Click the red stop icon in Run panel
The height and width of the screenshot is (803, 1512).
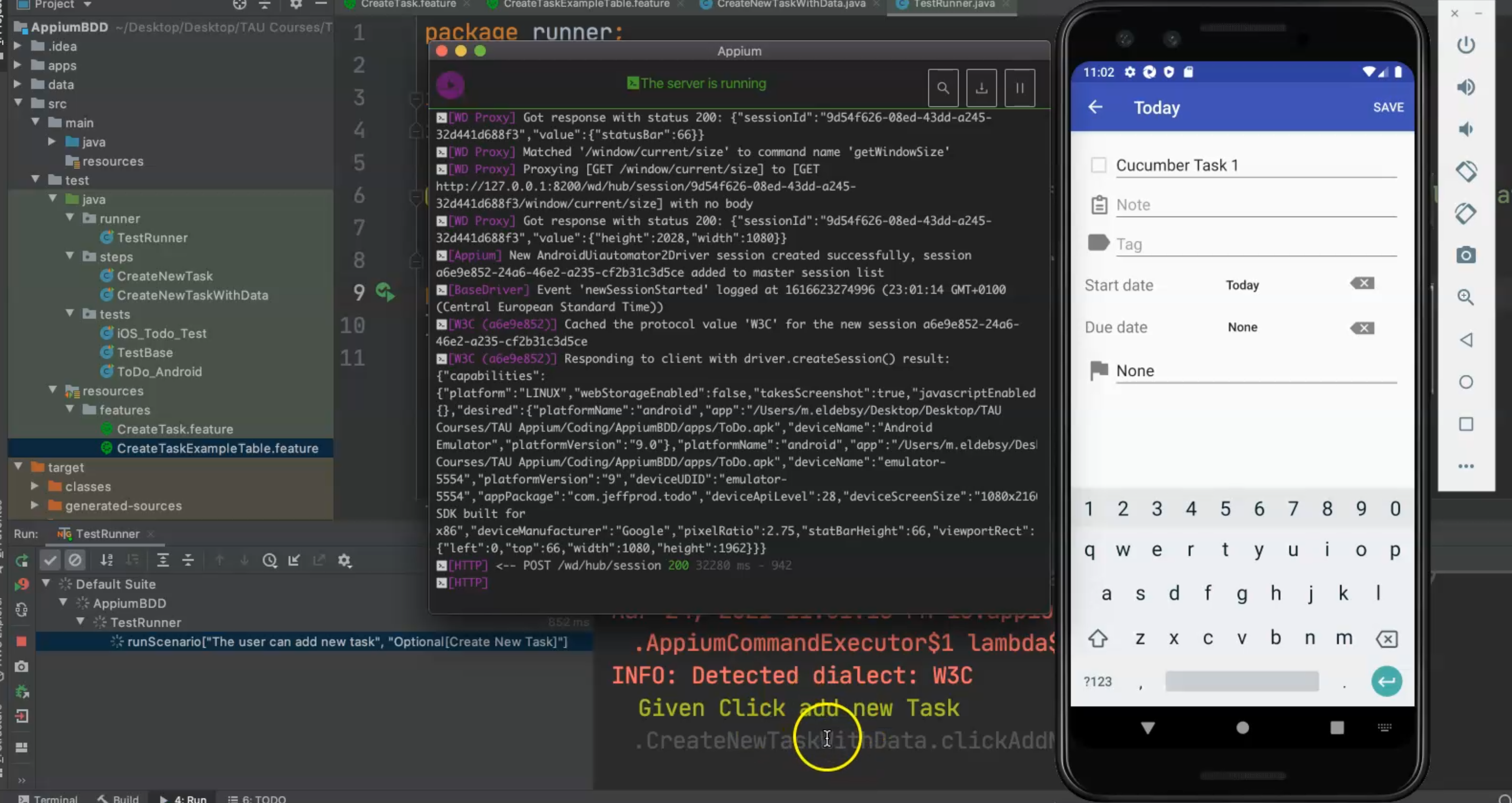point(21,641)
